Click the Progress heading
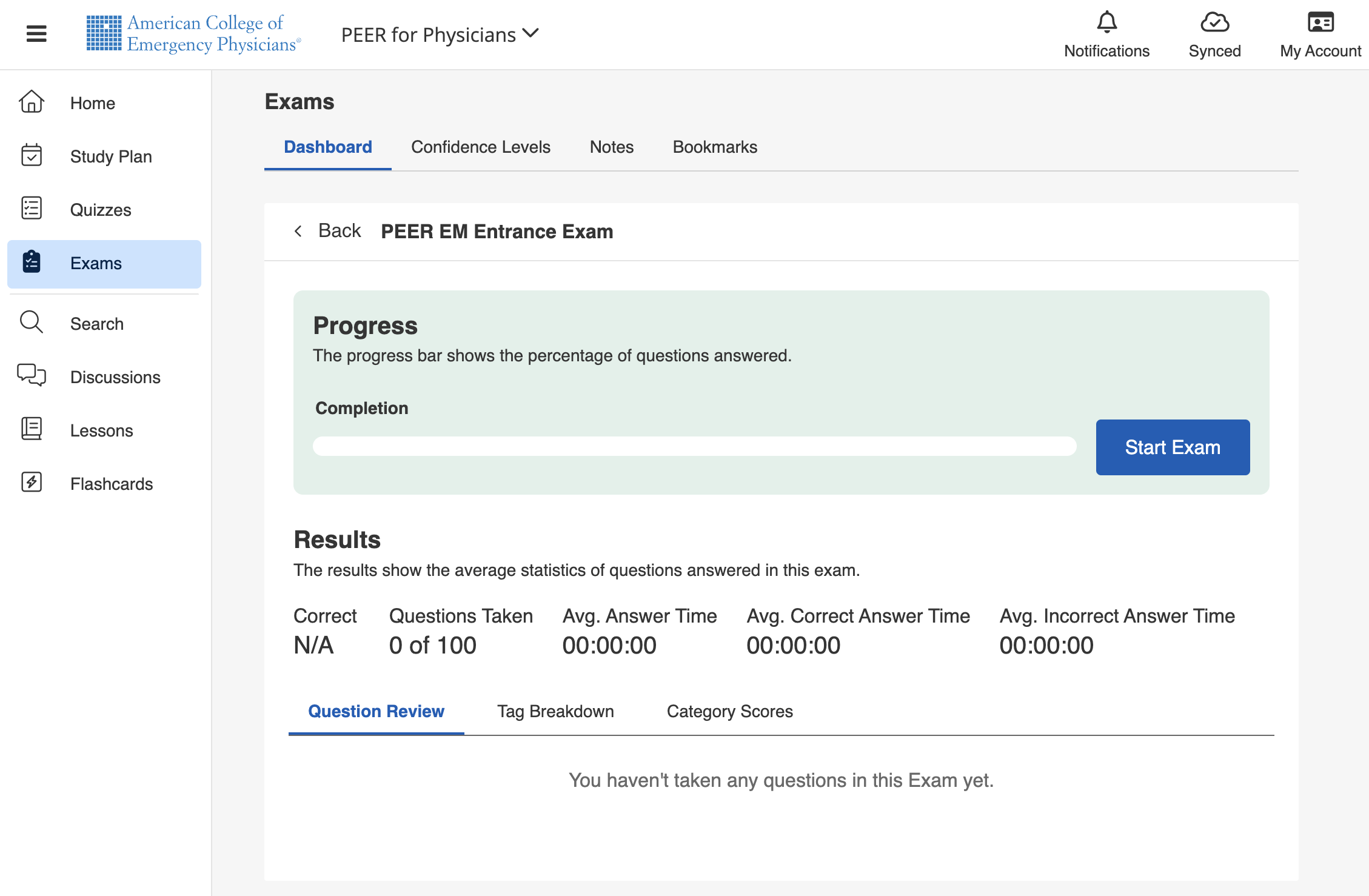 tap(366, 326)
